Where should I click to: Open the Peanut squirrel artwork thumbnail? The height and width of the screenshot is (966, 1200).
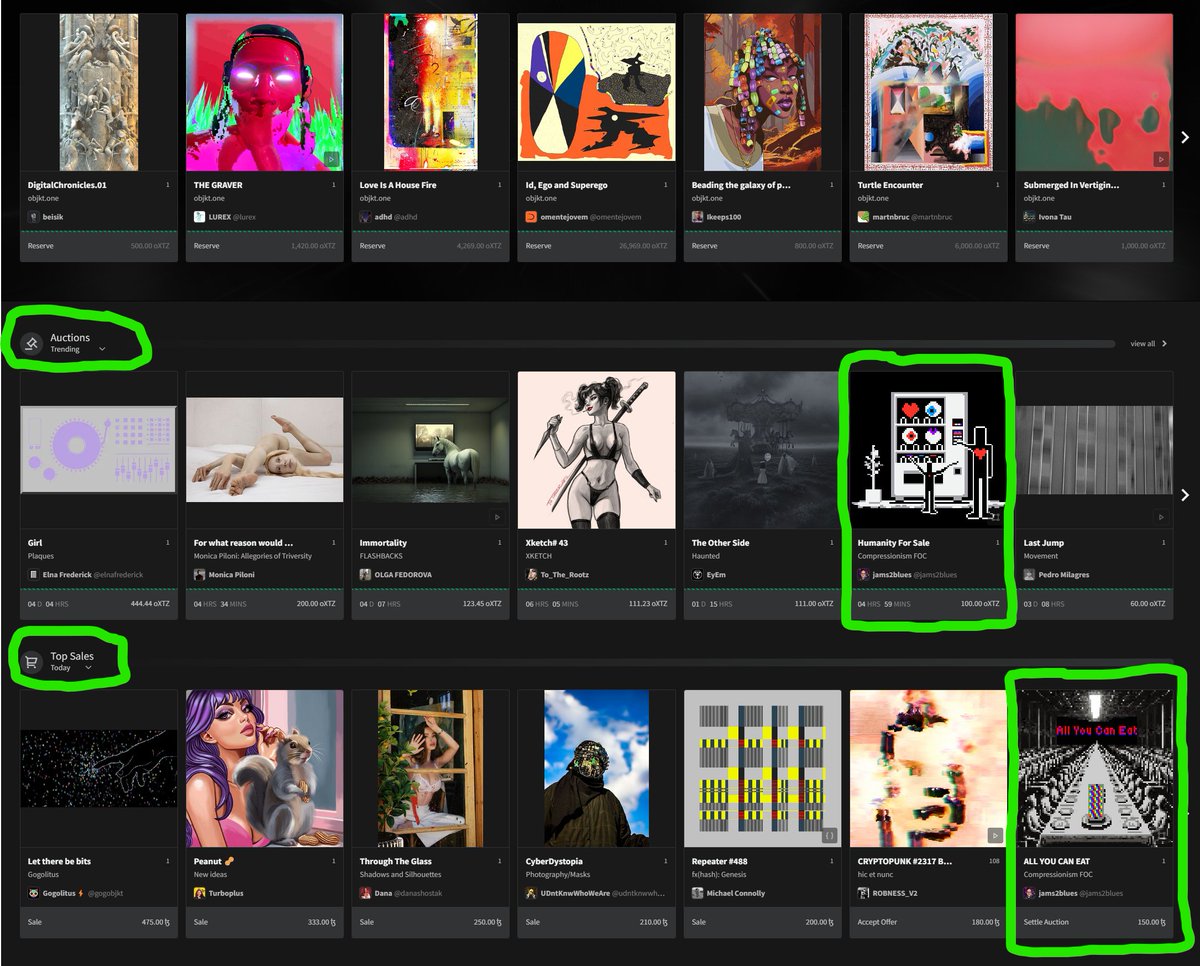(x=264, y=768)
